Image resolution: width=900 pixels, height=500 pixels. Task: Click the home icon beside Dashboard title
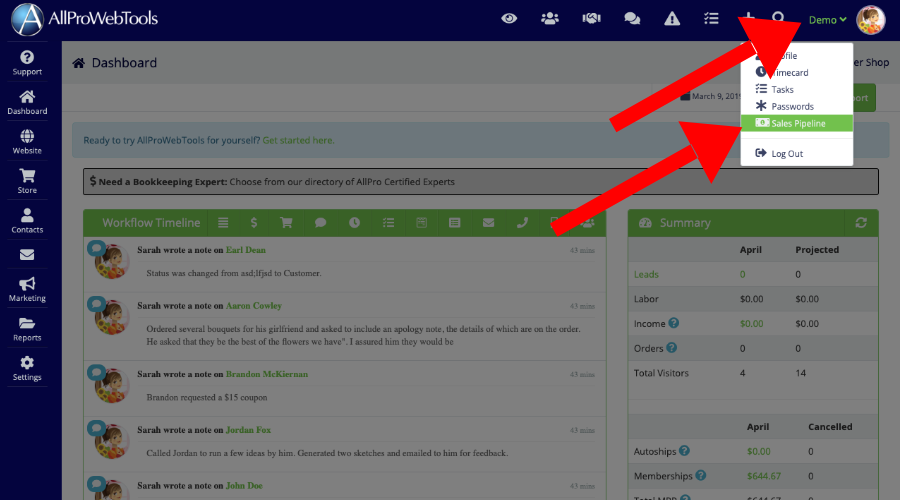click(x=79, y=63)
